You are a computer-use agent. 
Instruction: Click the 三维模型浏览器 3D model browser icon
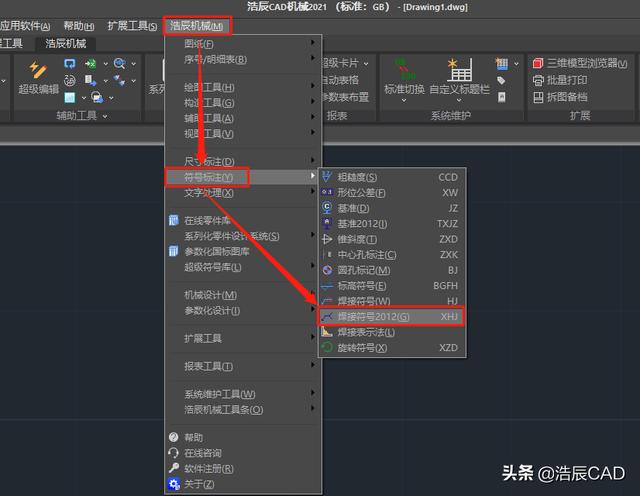[539, 64]
